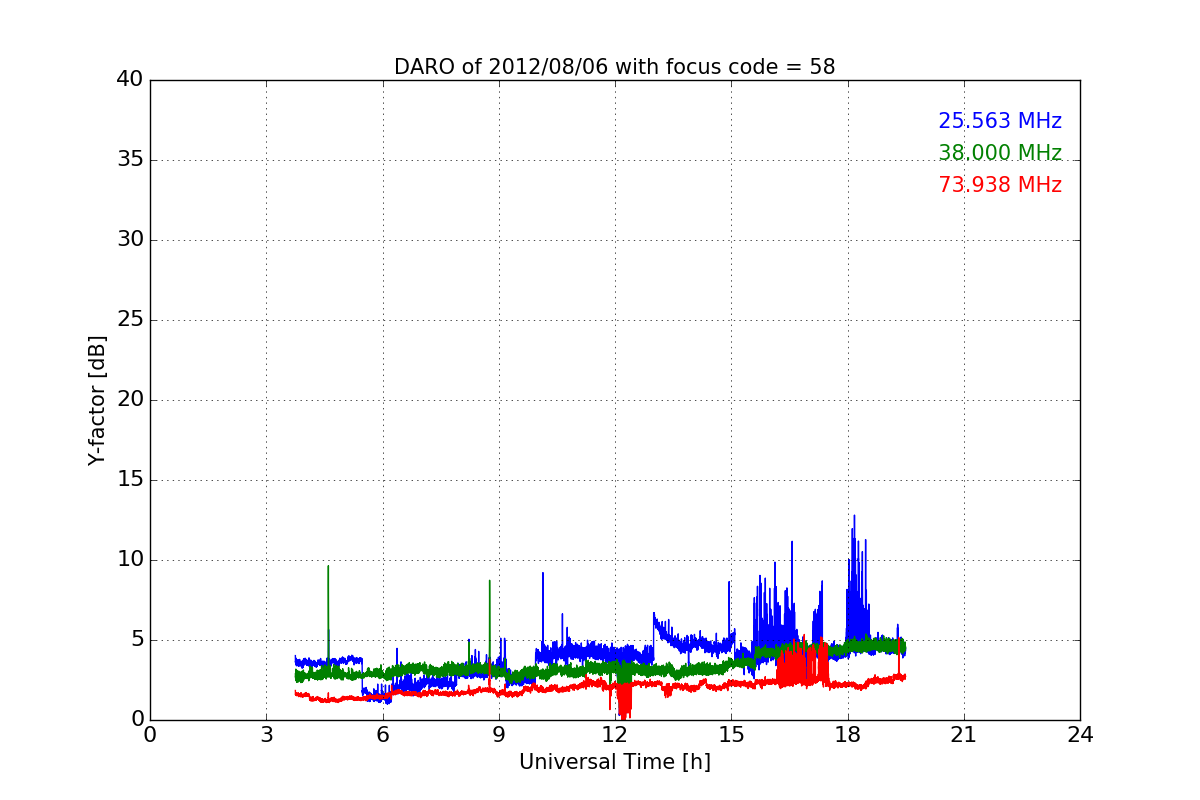
Task: Click the 'Y-factor [dB]' axis label
Action: [x=97, y=400]
